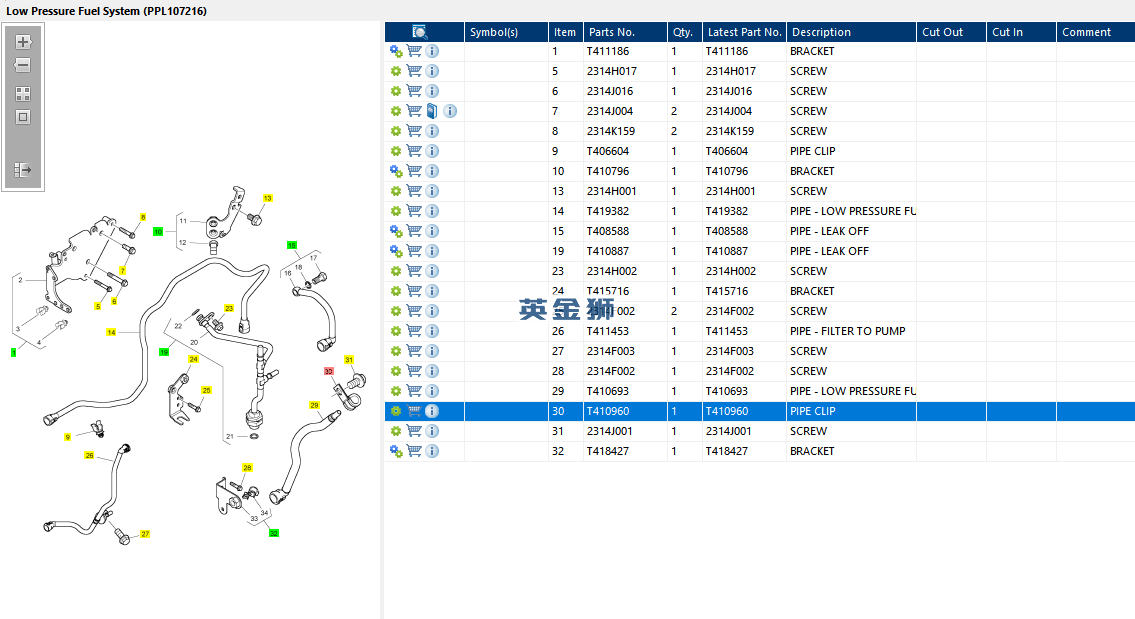Click the Comment column header
Viewport: 1135px width, 619px height.
[x=1096, y=32]
